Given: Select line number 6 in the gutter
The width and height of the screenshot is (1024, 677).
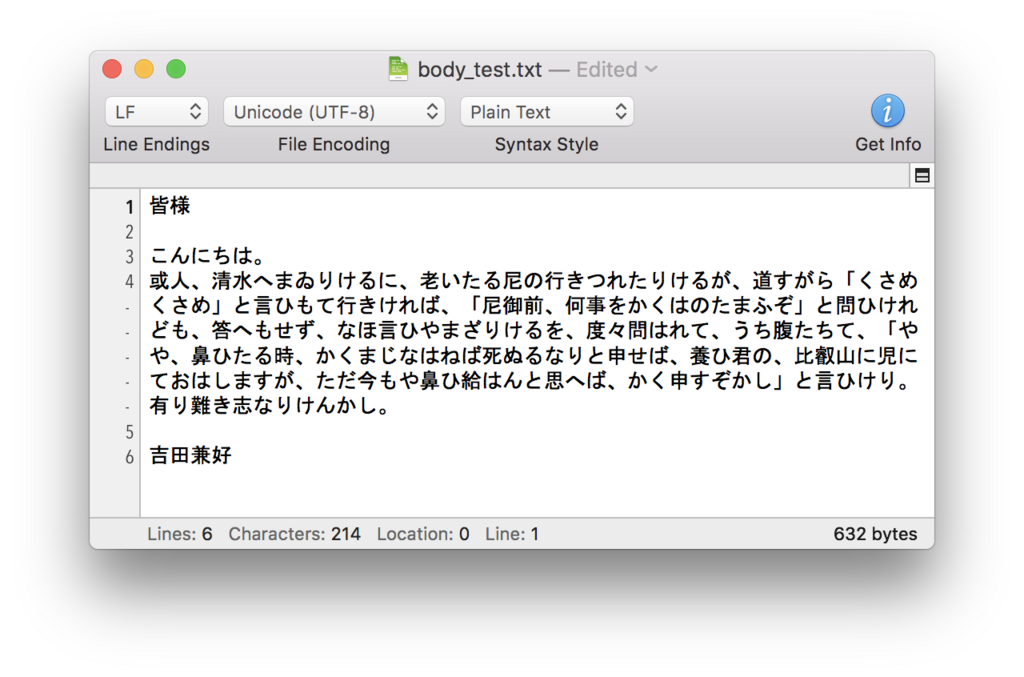Looking at the screenshot, I should (x=128, y=456).
